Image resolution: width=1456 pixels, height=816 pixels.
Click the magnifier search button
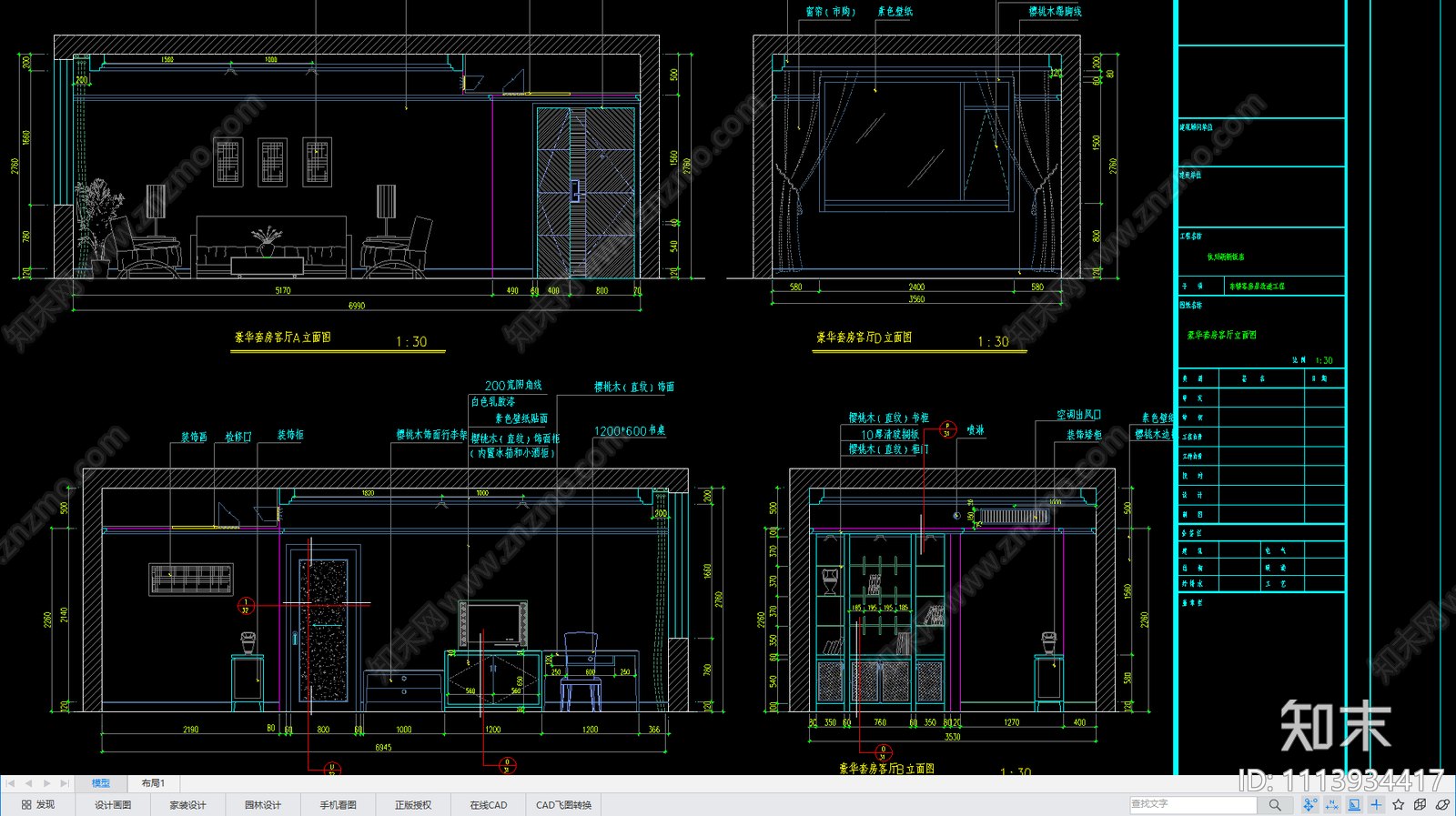1275,805
